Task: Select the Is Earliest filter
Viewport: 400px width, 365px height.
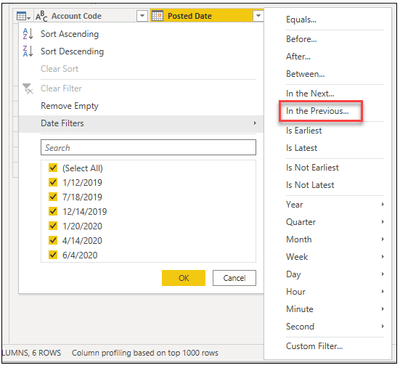Action: click(304, 130)
